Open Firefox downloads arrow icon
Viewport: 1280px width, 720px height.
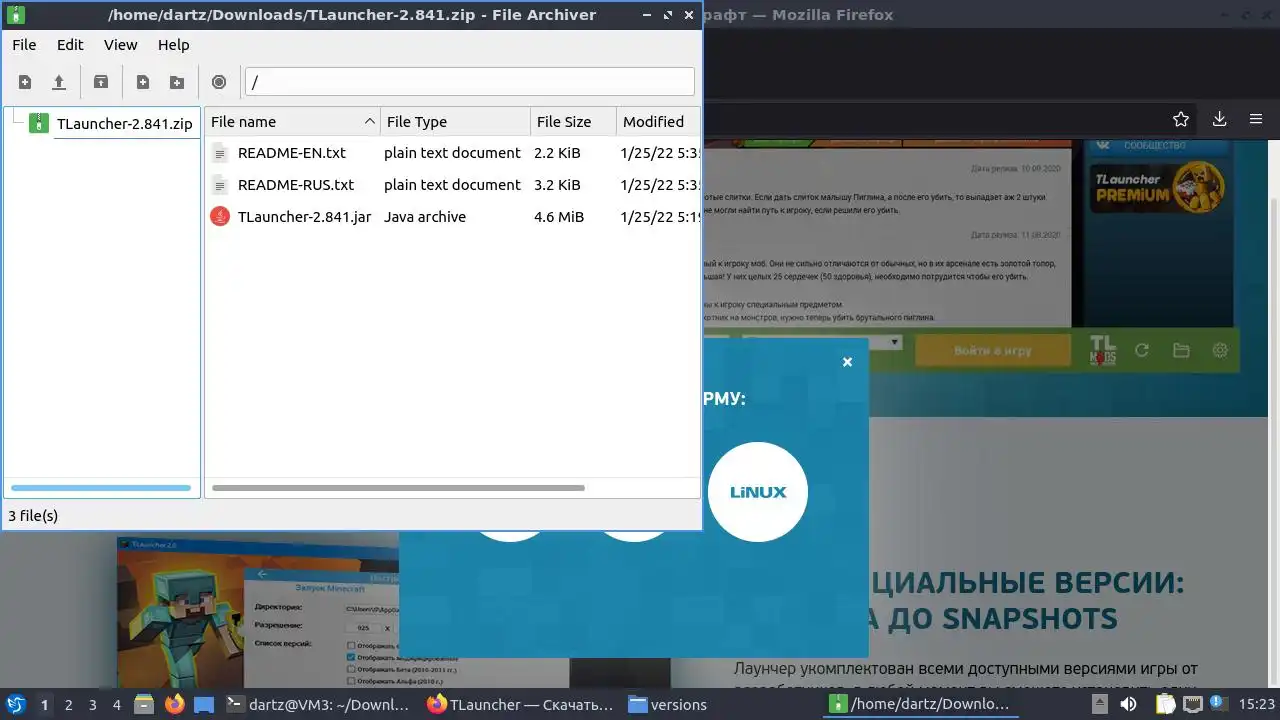click(1219, 119)
